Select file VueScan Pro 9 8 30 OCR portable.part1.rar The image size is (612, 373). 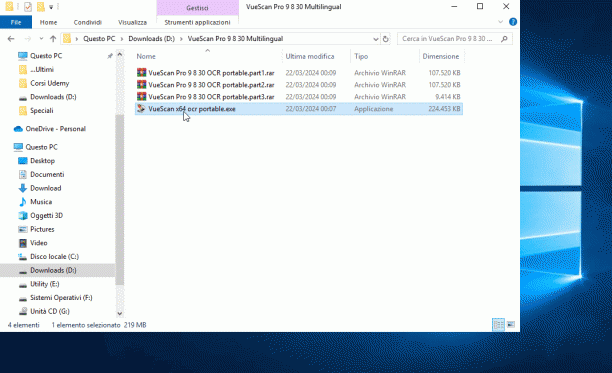211,73
